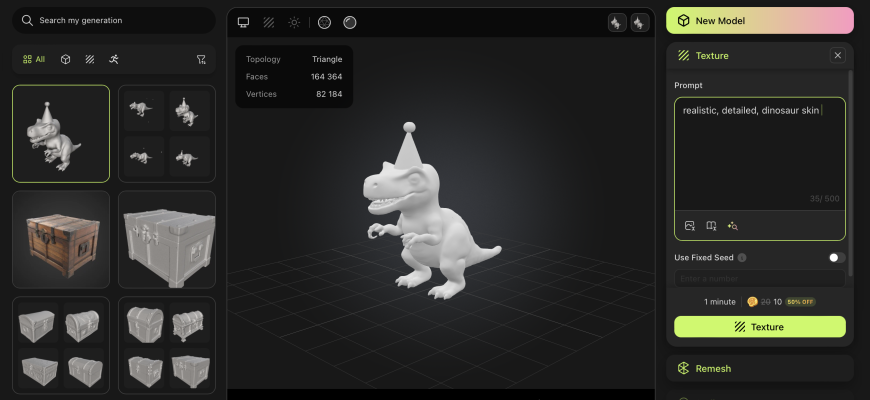Click the image reference icon under prompt
870x400 pixels.
690,226
